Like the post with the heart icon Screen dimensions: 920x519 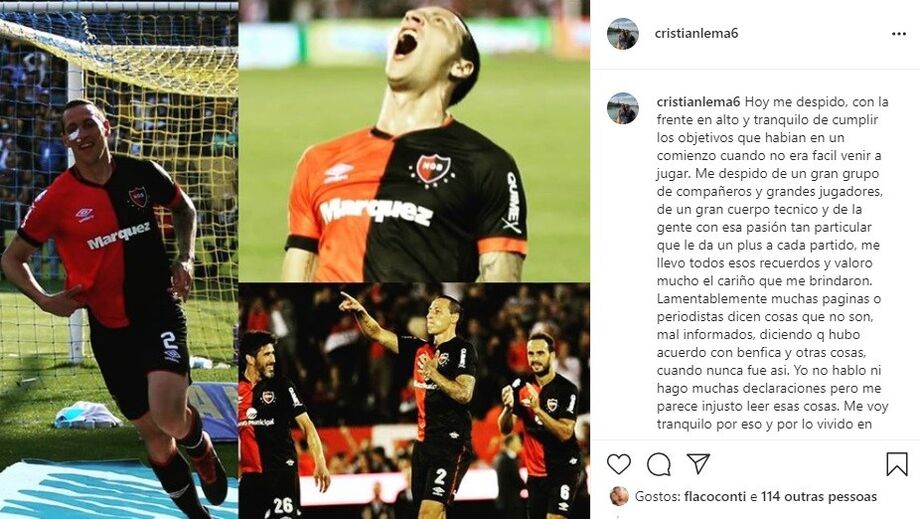pos(618,464)
